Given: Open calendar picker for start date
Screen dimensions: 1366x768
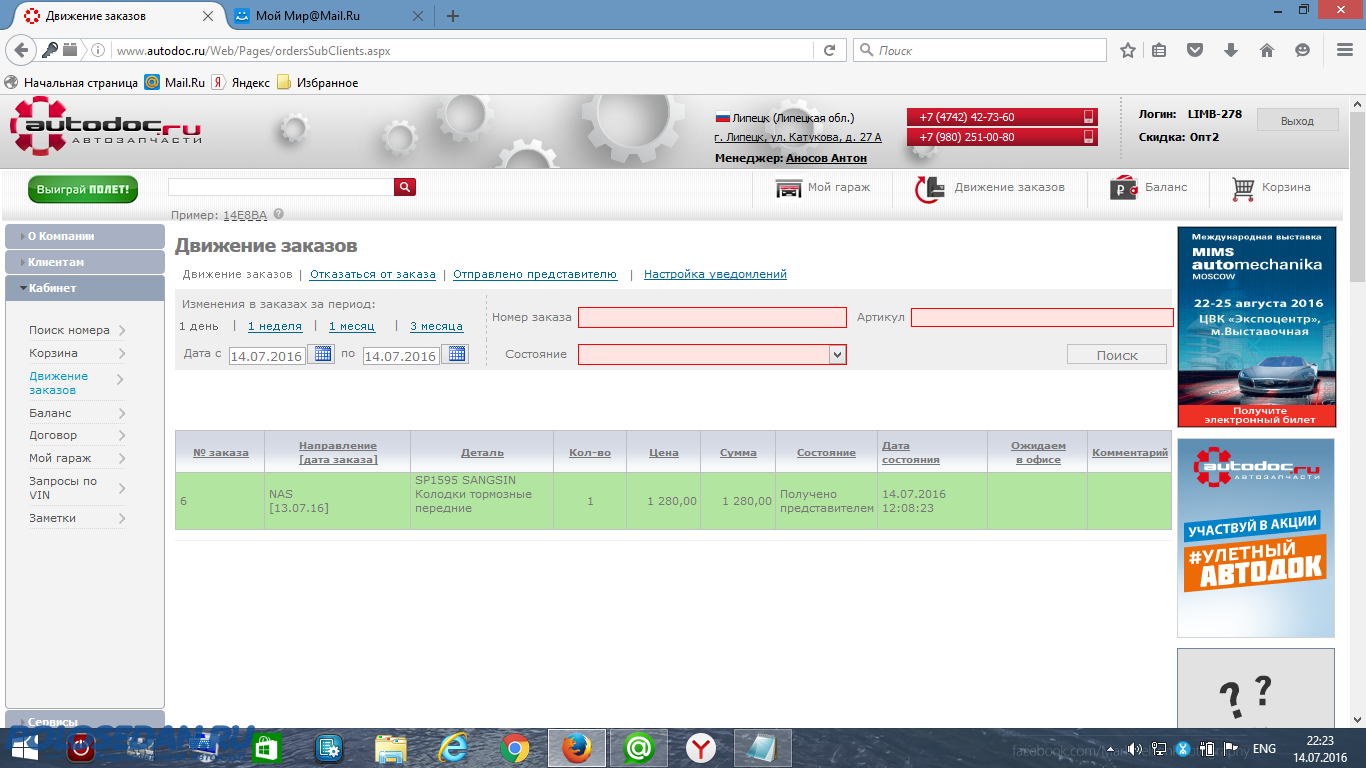Looking at the screenshot, I should tap(321, 354).
